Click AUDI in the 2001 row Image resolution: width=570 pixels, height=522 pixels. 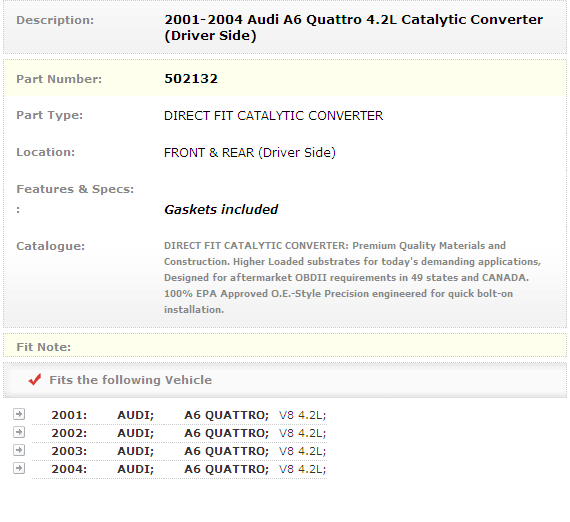136,415
